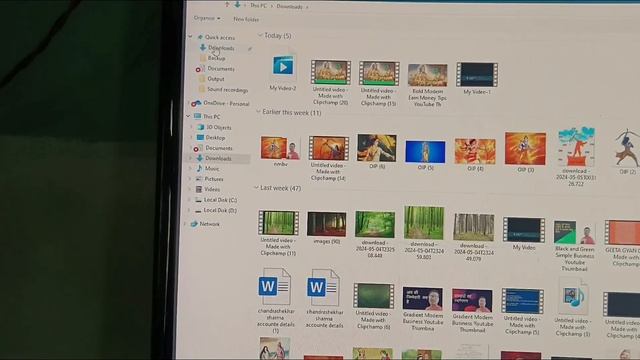Select the OIP (4) image
This screenshot has width=640, height=360.
pyautogui.click(x=475, y=151)
